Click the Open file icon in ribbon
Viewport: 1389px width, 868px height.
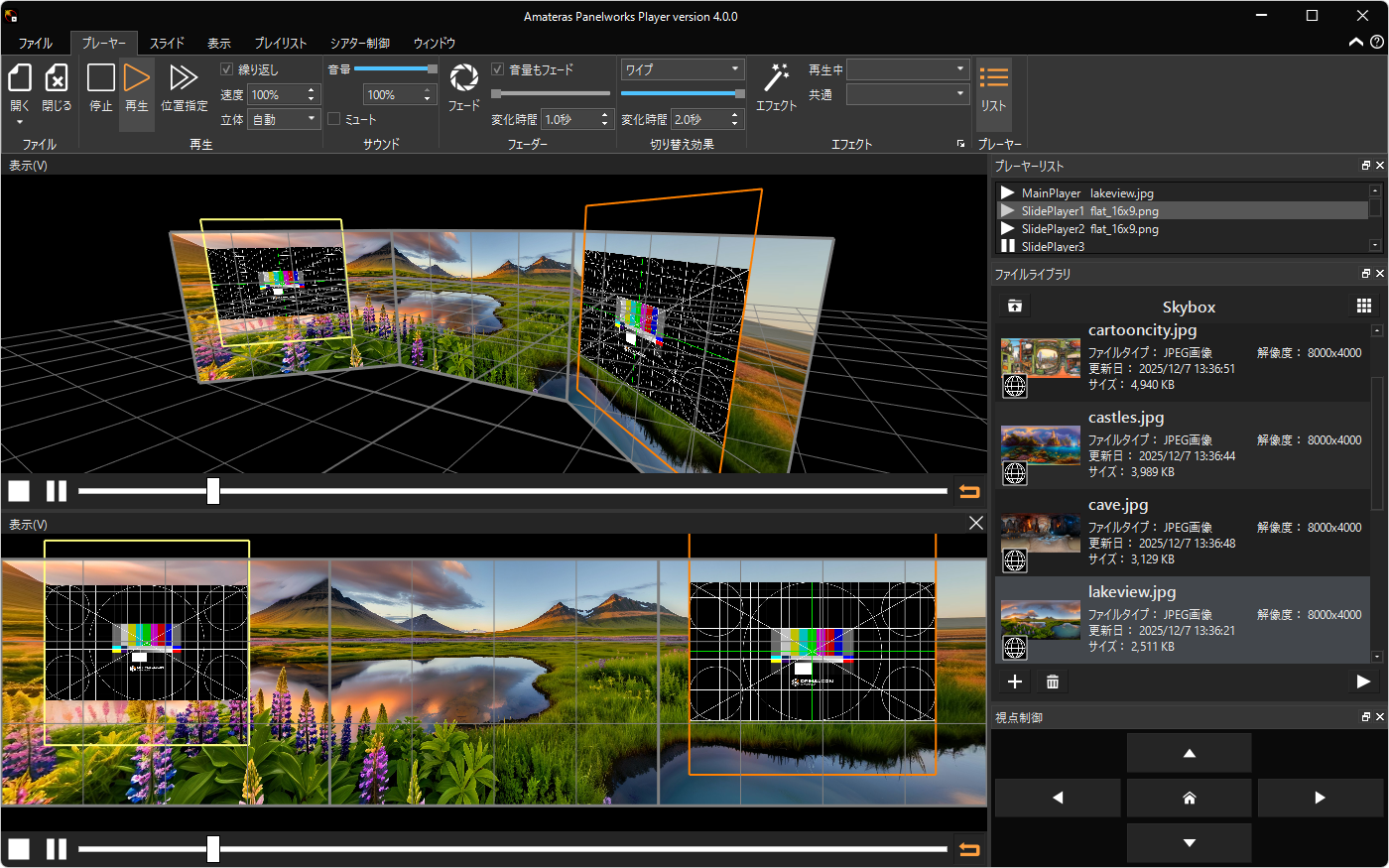click(20, 79)
